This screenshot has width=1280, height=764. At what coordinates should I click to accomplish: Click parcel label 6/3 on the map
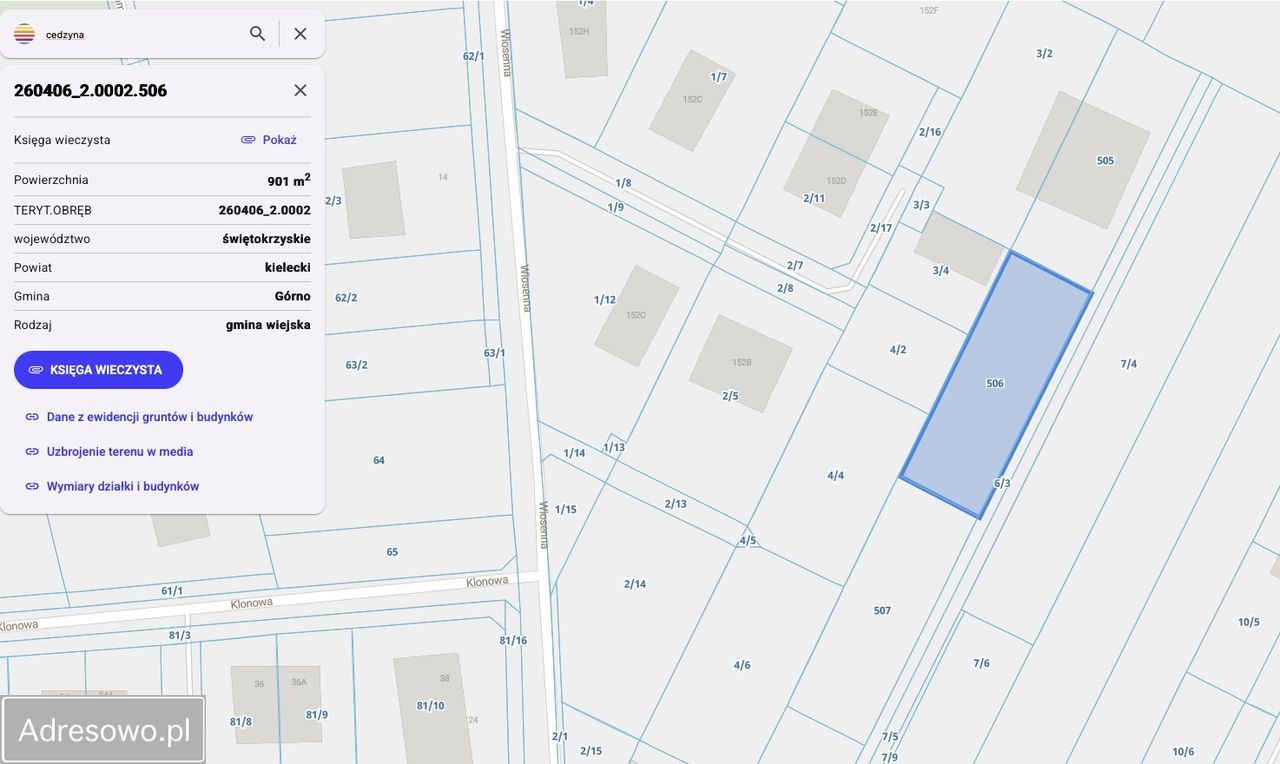point(1002,484)
